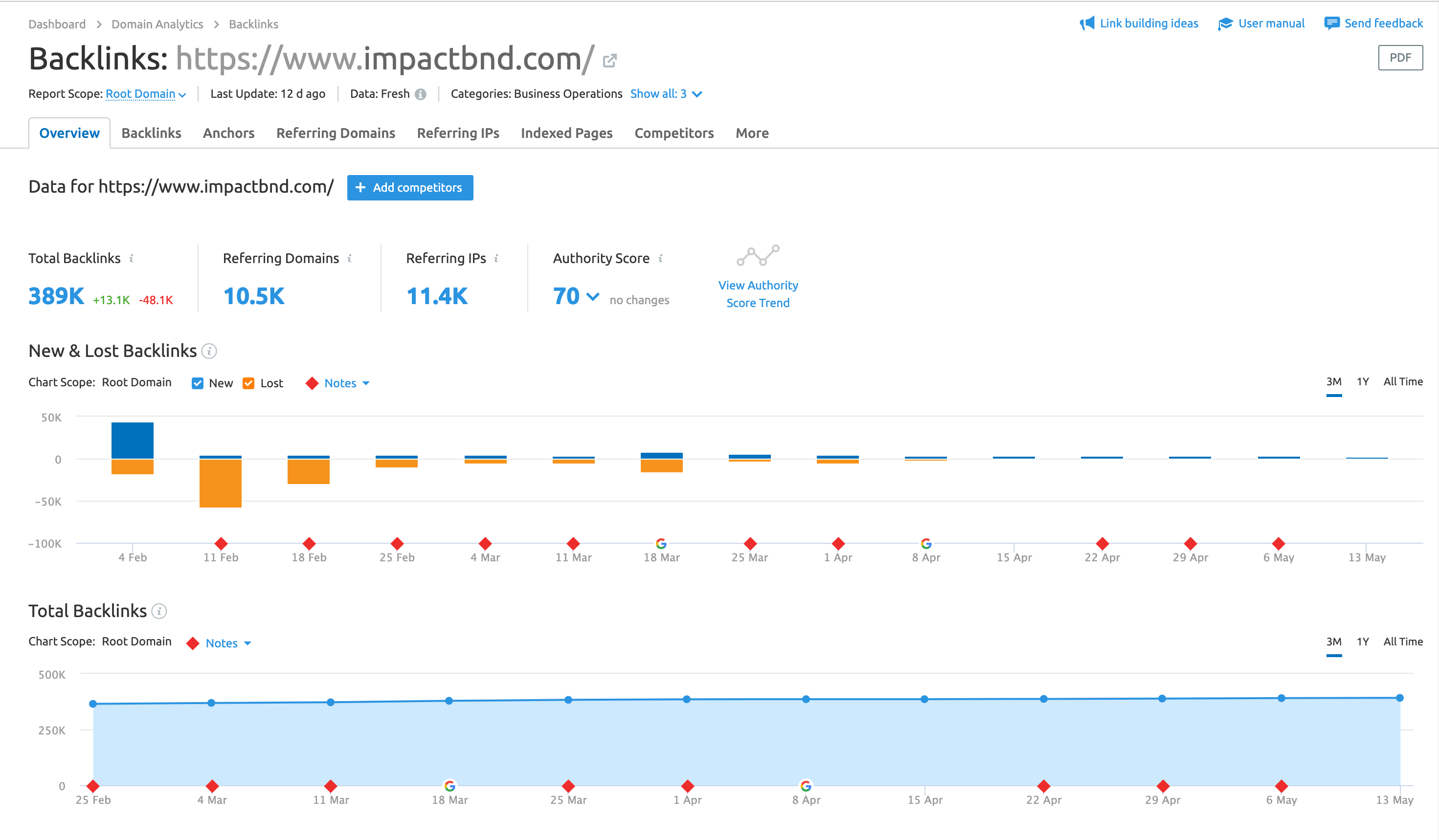The width and height of the screenshot is (1439, 840).
Task: Expand the Authority Score dropdown
Action: click(x=593, y=296)
